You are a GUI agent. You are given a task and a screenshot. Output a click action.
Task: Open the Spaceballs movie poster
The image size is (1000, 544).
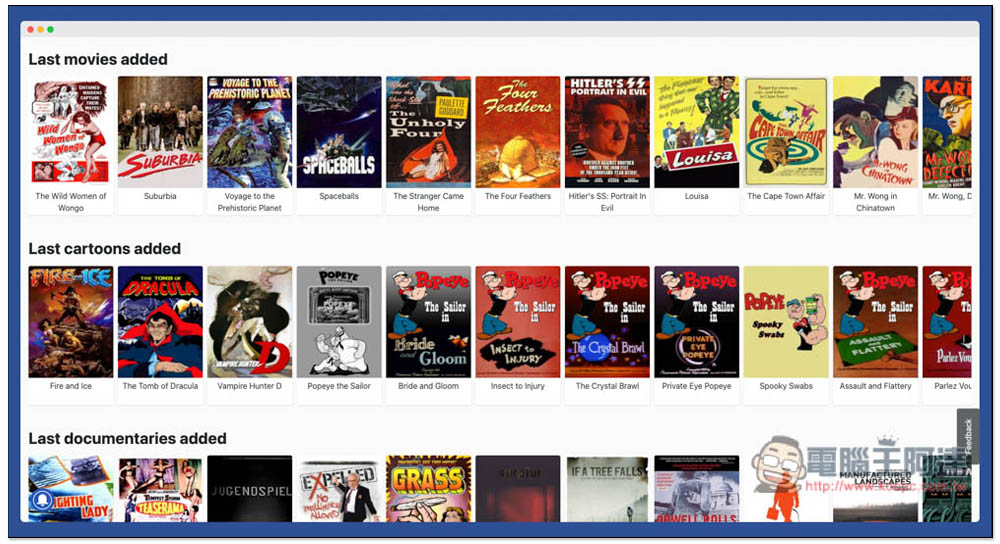[339, 132]
